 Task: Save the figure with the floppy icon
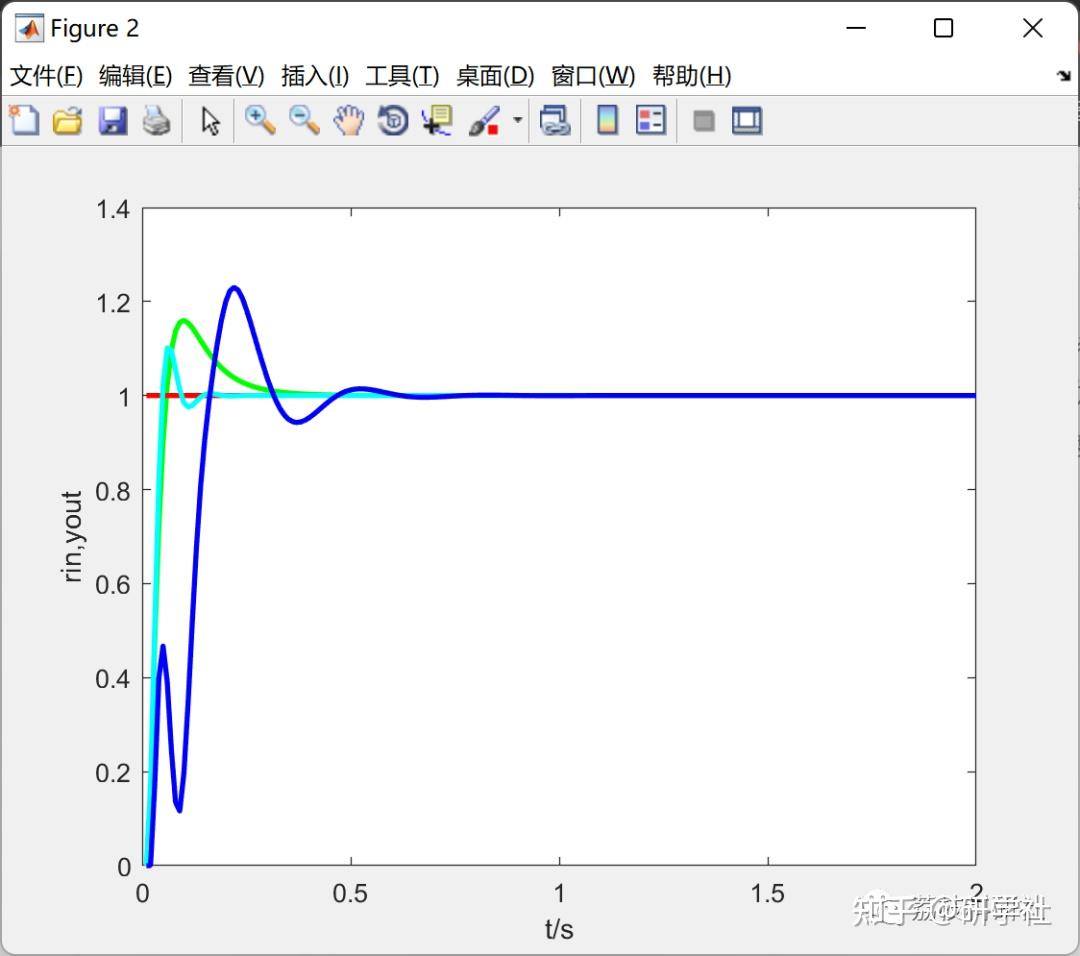[x=112, y=121]
